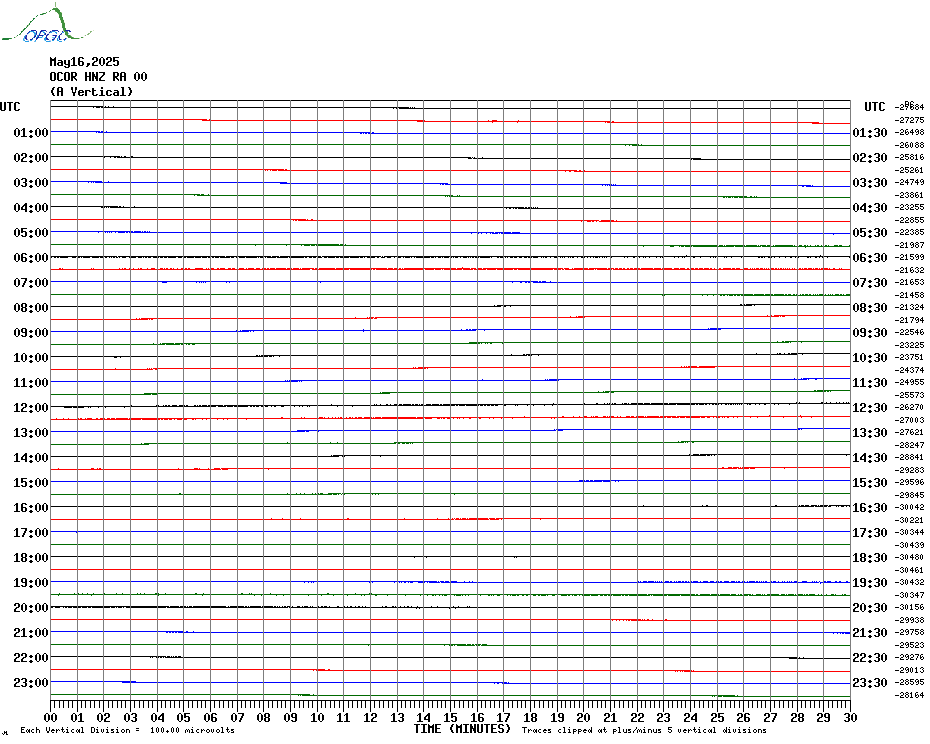This screenshot has height=744, width=930.
Task: Click the "06:00" left time label
Action: (31, 257)
